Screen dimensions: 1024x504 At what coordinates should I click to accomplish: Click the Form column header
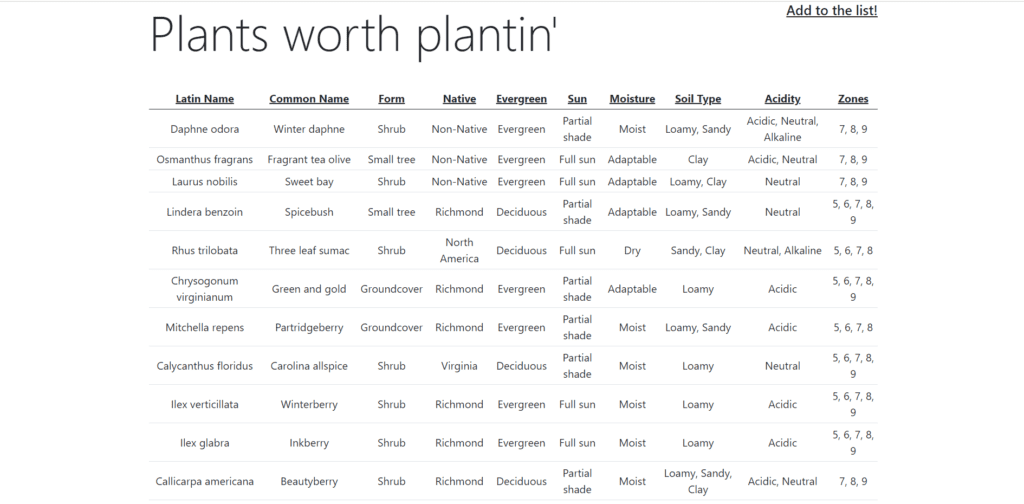(x=391, y=99)
